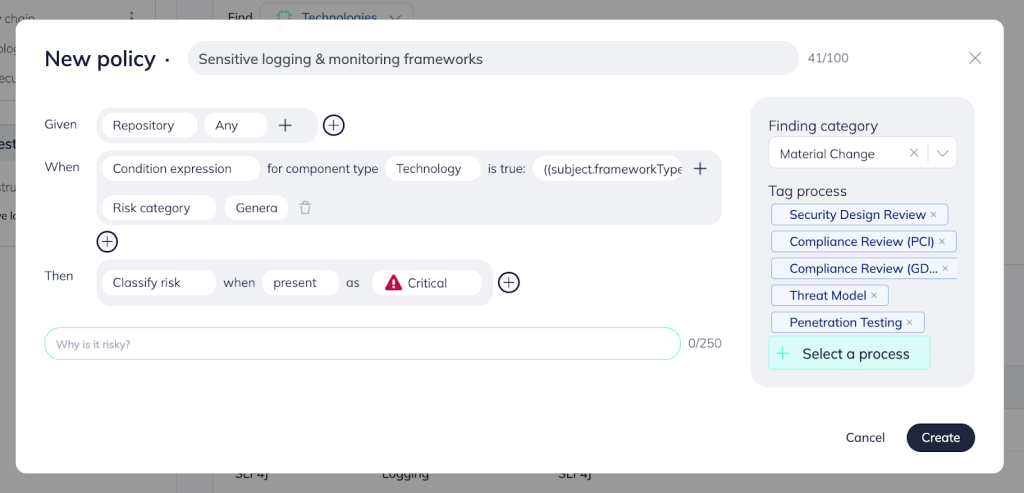
Task: Click the circled plus beside Given condition
Action: (334, 125)
